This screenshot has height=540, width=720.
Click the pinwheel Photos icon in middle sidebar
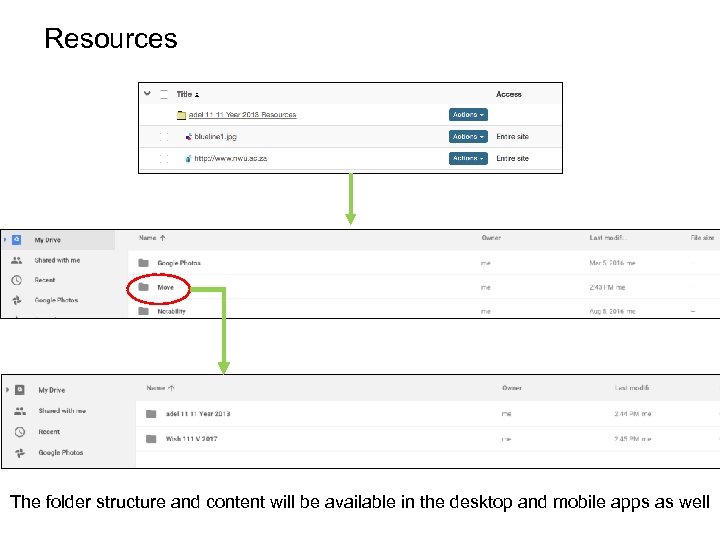[x=17, y=300]
